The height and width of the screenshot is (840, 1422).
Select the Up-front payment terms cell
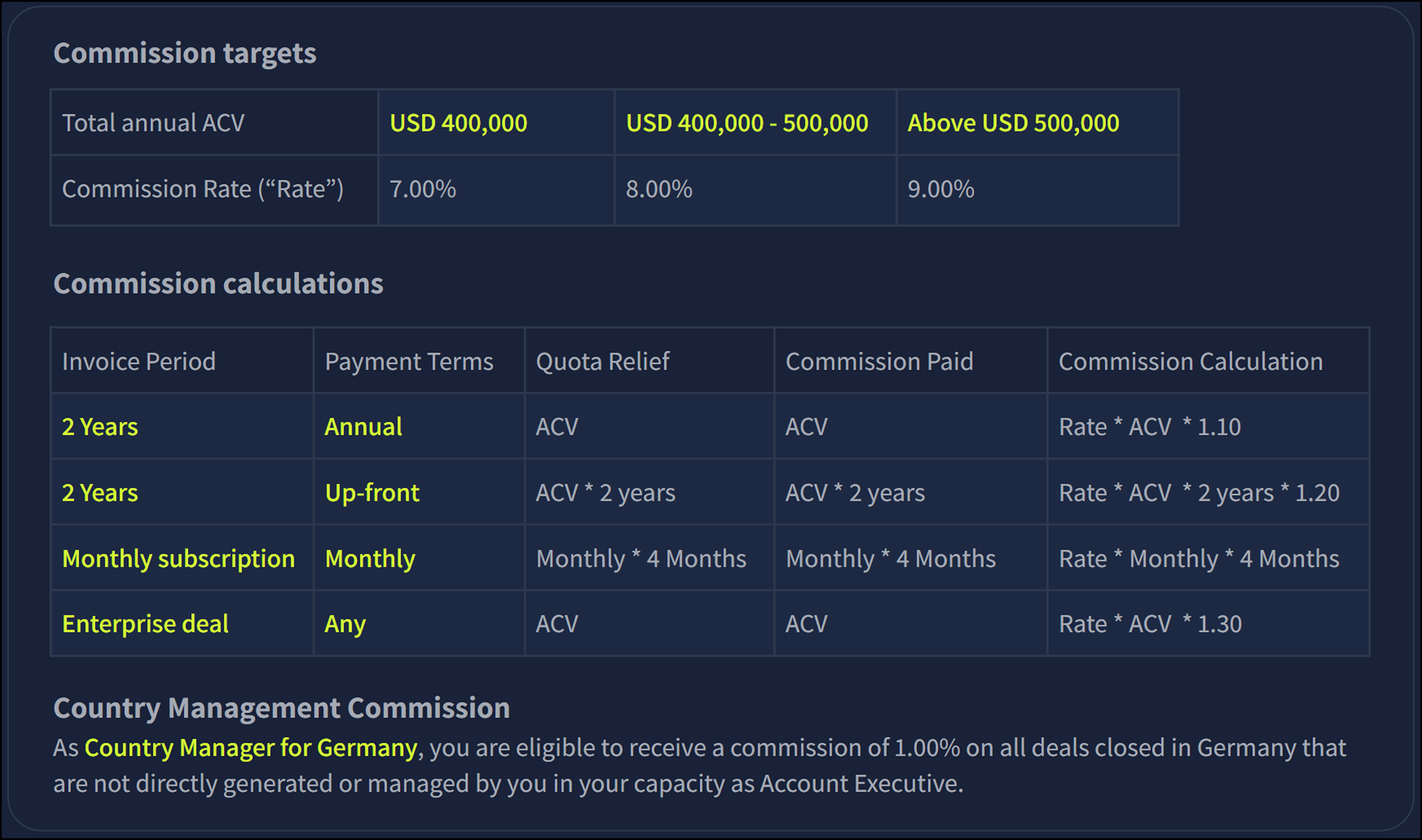pos(372,492)
